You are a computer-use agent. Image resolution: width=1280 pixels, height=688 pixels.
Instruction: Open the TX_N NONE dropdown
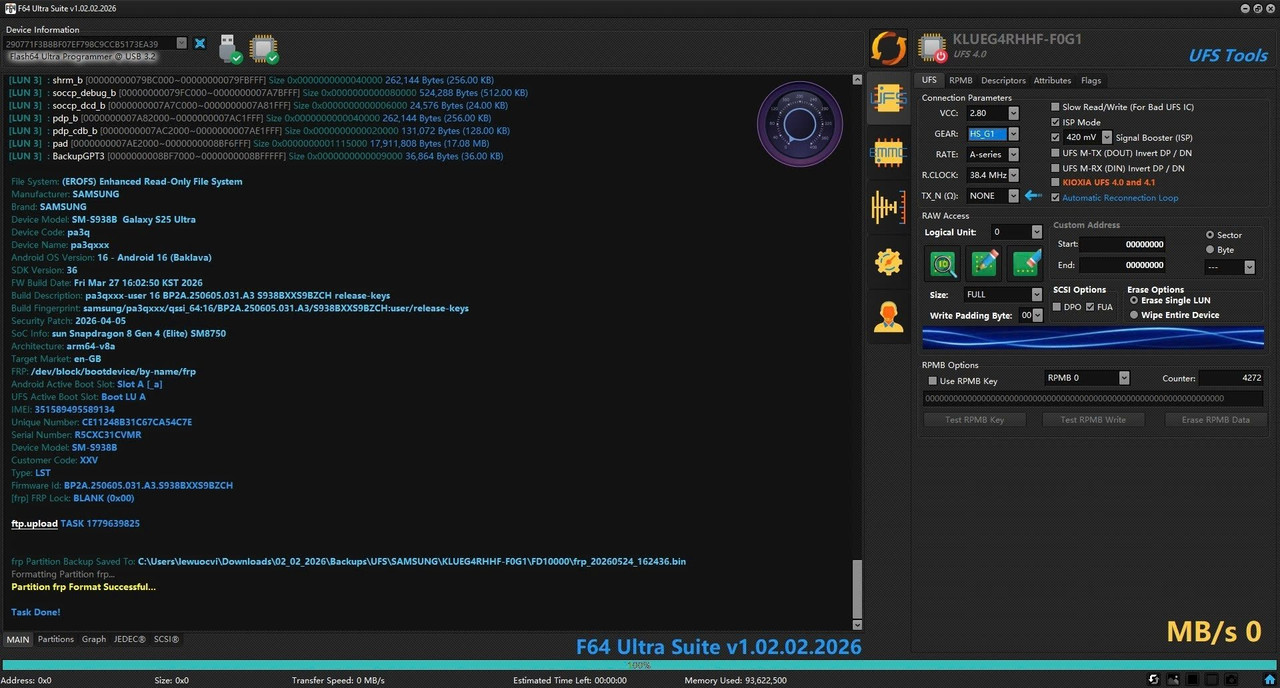1013,196
